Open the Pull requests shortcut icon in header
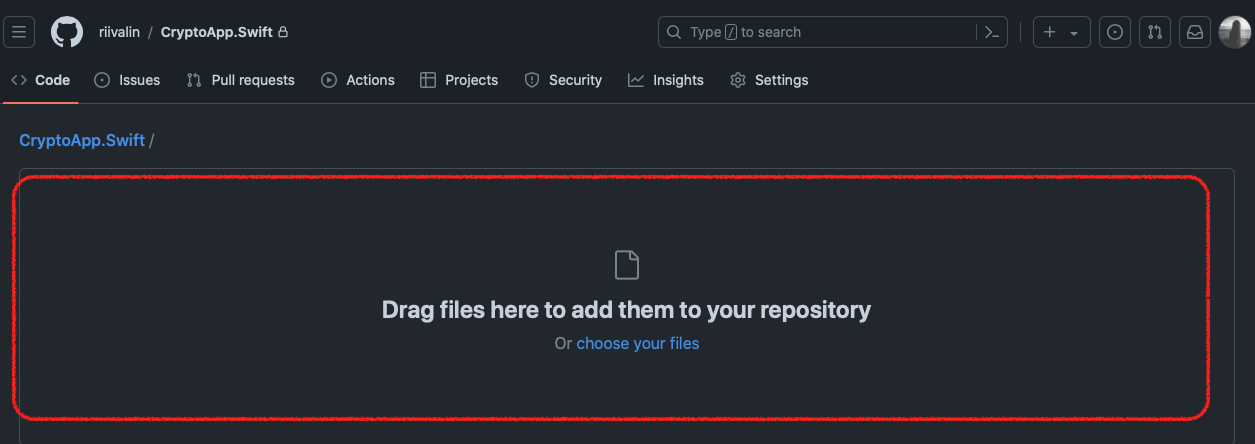The width and height of the screenshot is (1255, 444). tap(1155, 32)
